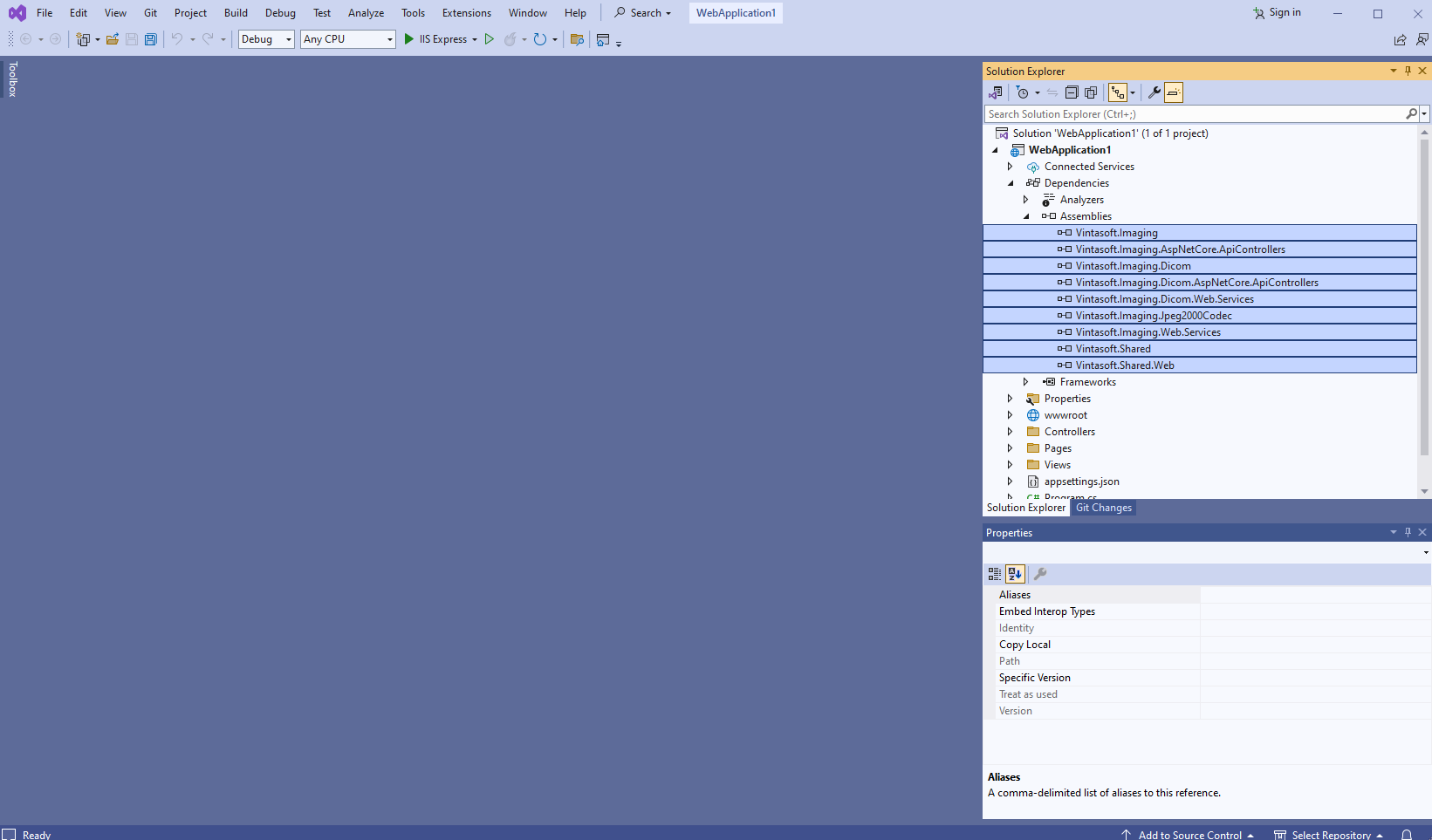The image size is (1432, 840).
Task: Expand the Analyzers node
Action: click(x=1026, y=200)
